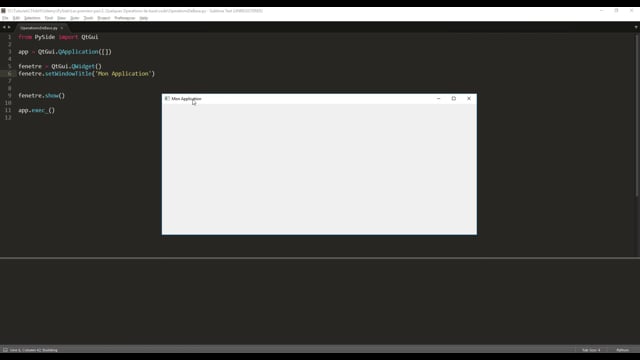
Task: Click the Sublime Text title bar icon
Action: pos(3,11)
